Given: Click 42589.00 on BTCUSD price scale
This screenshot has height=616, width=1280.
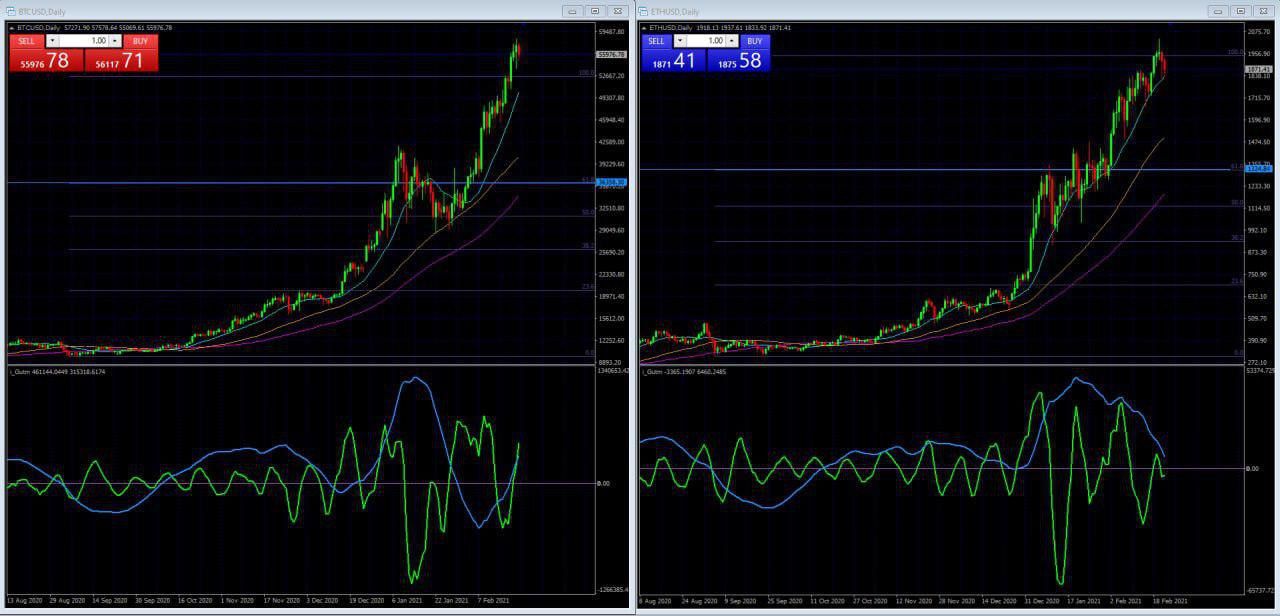Looking at the screenshot, I should click(611, 142).
